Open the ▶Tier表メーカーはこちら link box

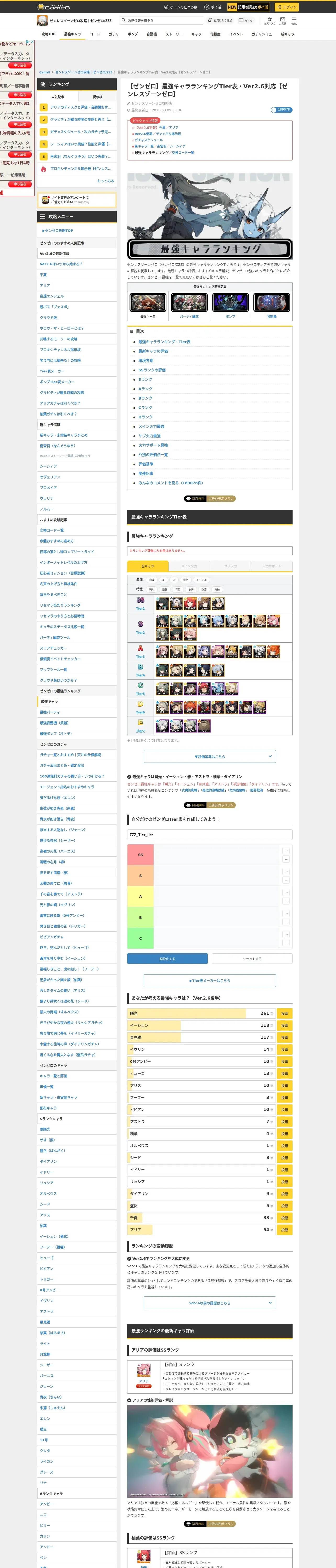click(x=210, y=981)
